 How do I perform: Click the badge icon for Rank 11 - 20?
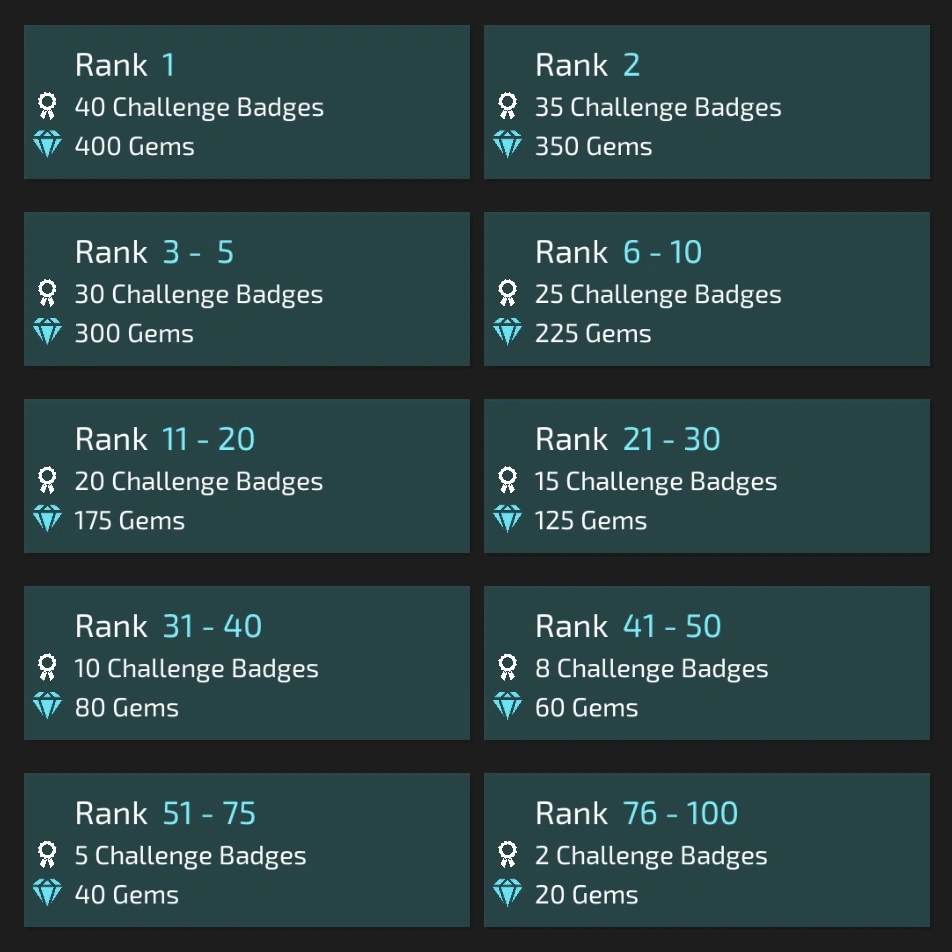coord(47,481)
